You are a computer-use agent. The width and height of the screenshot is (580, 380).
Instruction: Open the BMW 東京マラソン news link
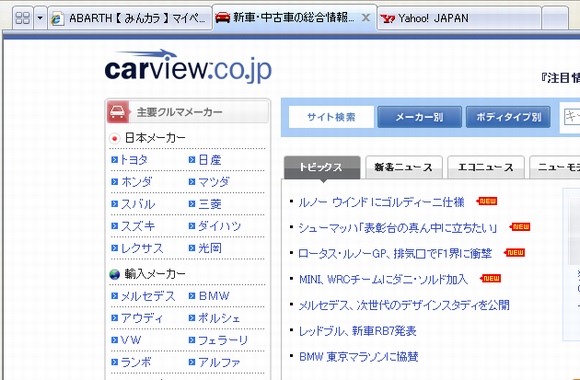pos(358,356)
